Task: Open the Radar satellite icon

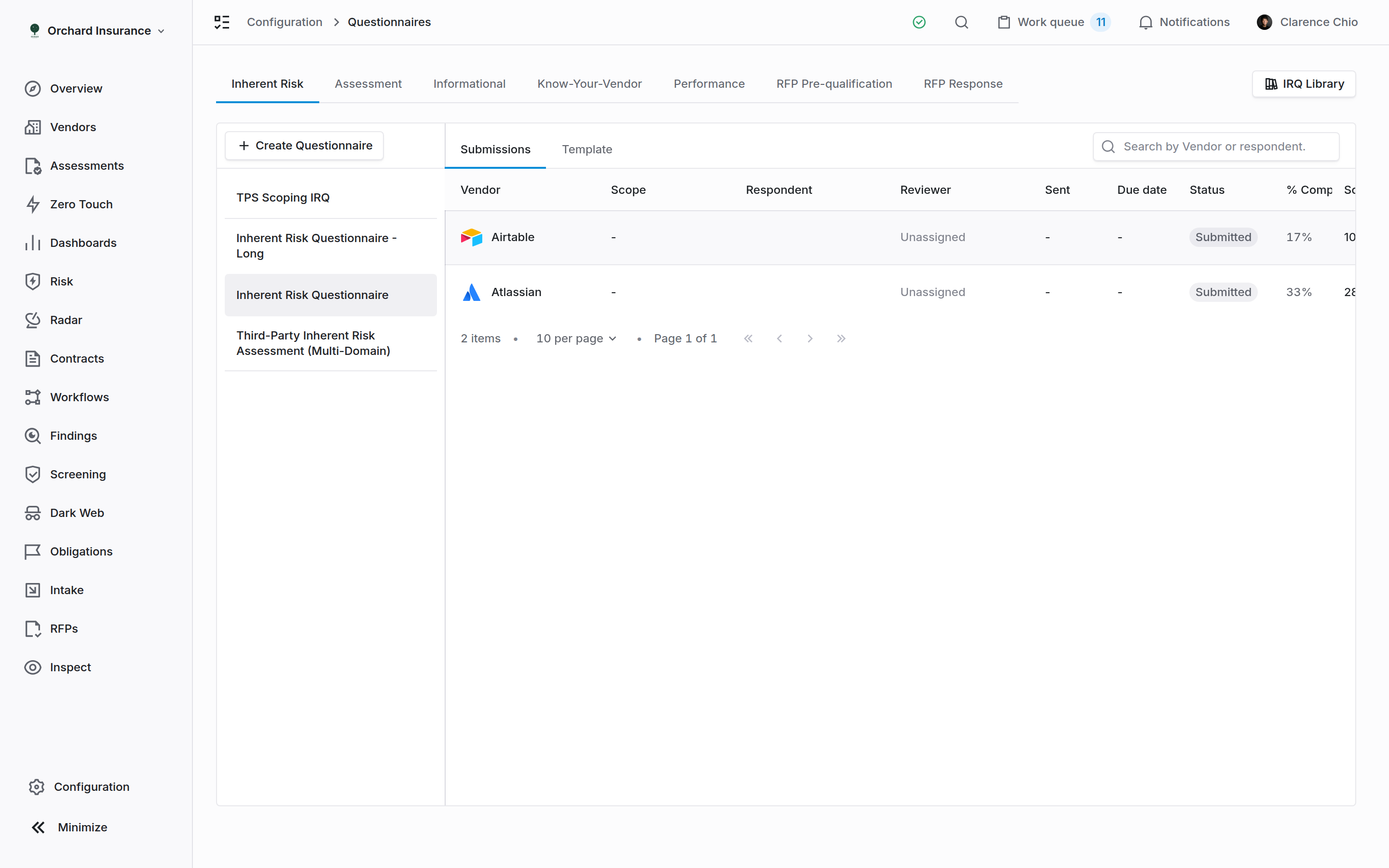Action: (33, 320)
